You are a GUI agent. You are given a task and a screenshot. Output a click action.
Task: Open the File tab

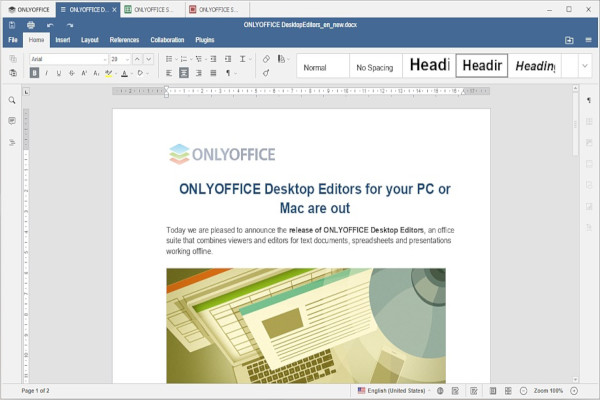coord(13,40)
